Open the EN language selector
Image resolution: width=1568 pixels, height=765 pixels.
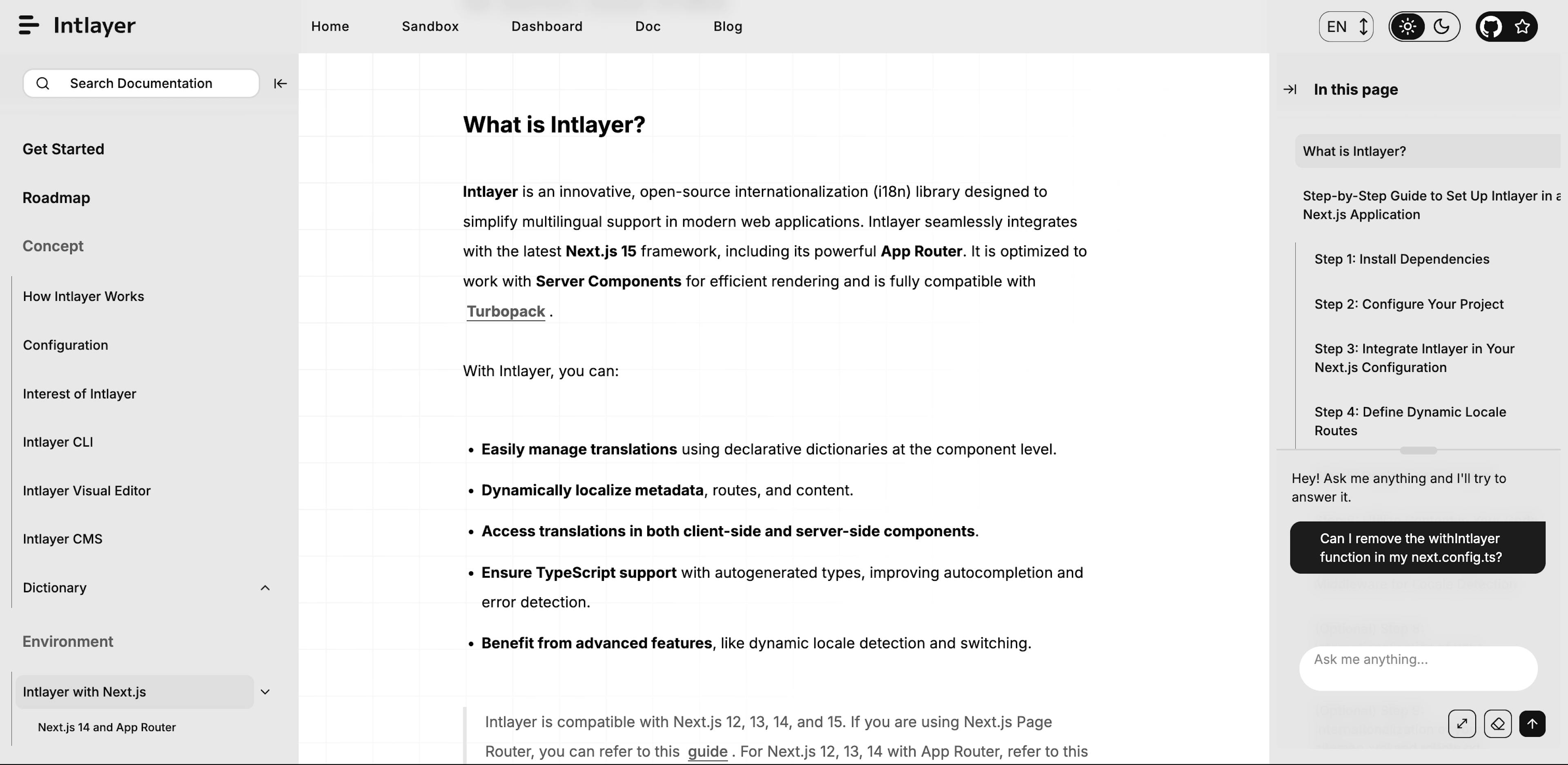pyautogui.click(x=1346, y=27)
